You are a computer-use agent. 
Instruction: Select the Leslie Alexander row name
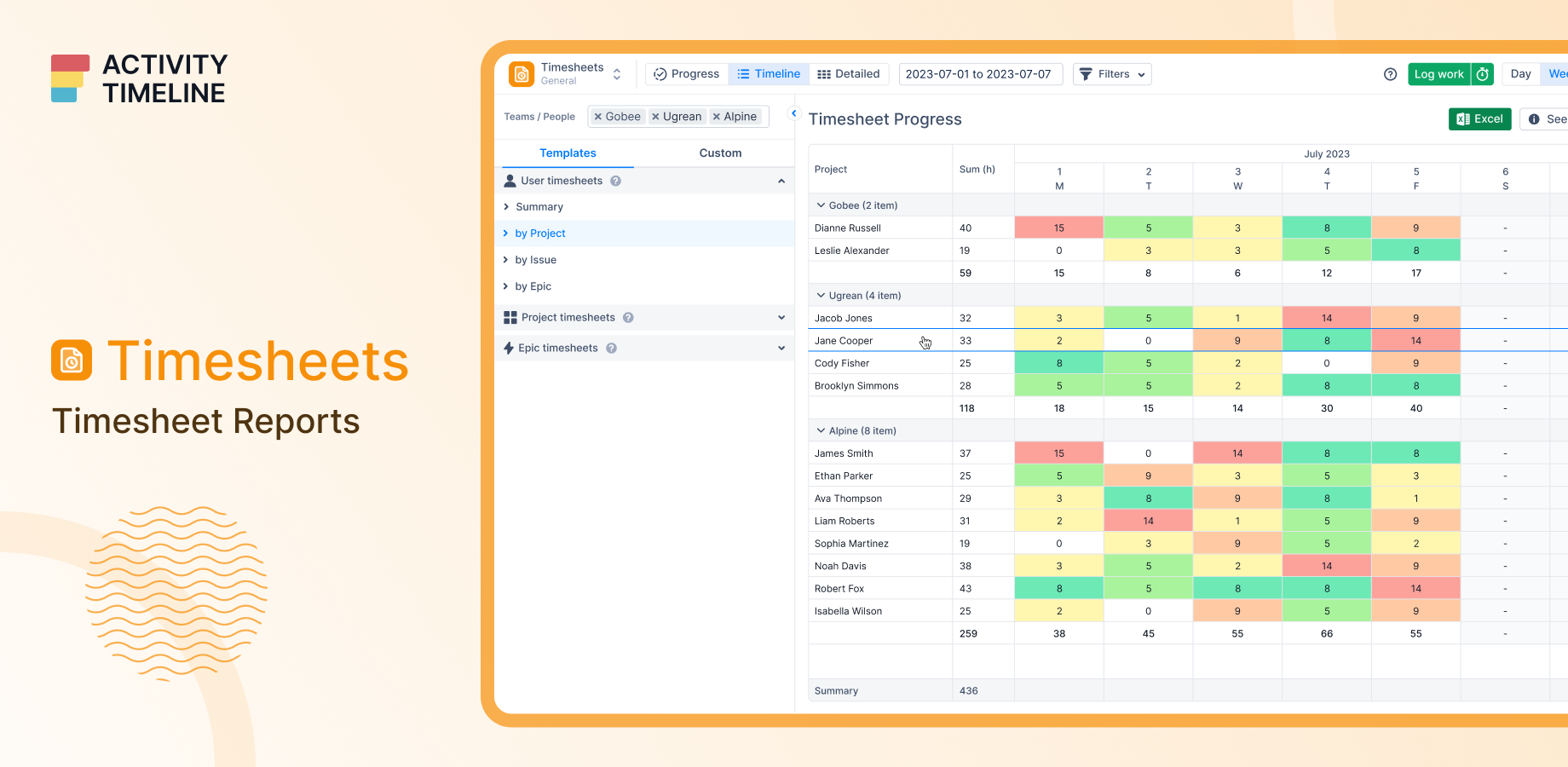point(852,251)
